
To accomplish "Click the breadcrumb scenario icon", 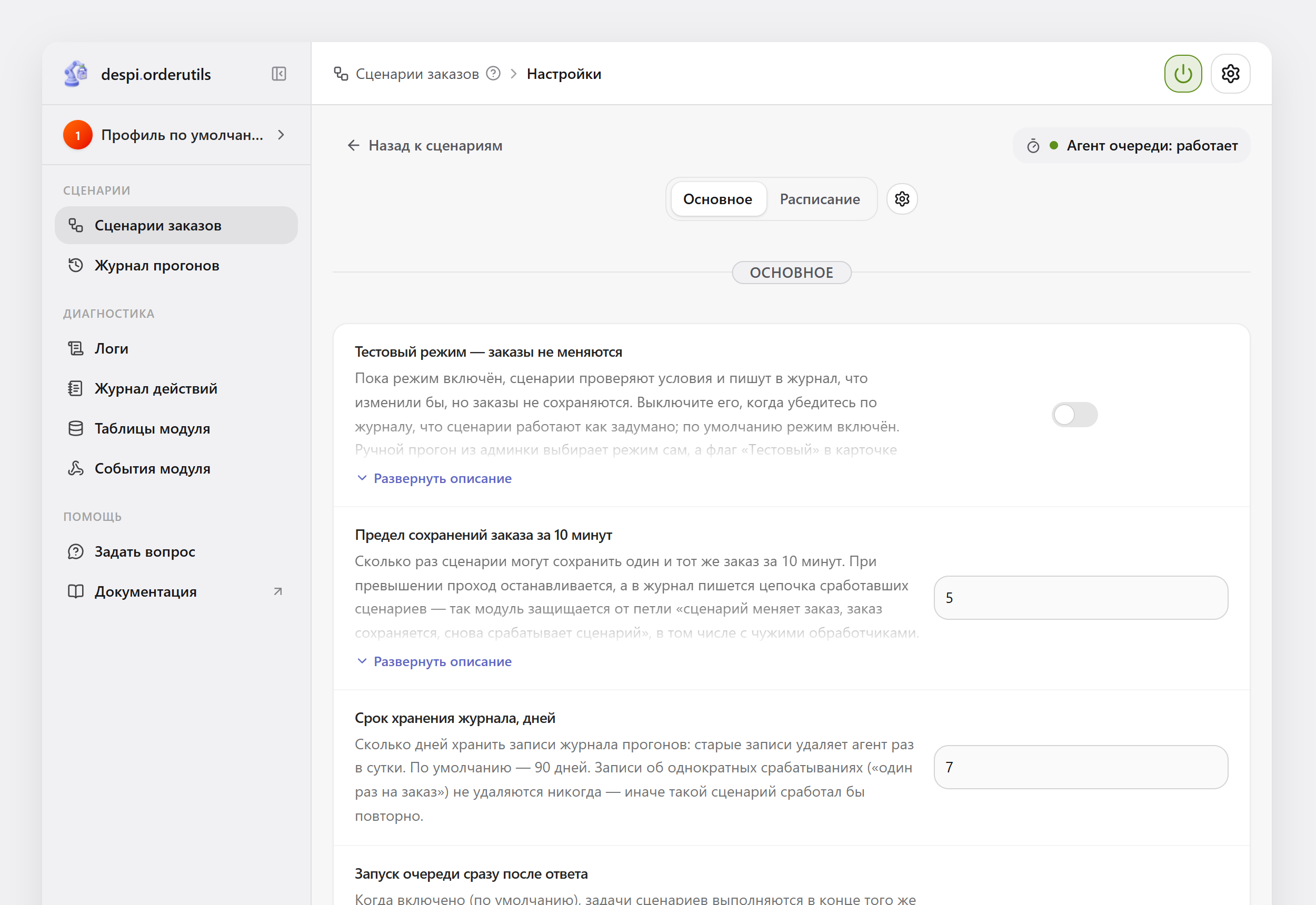I will 341,74.
